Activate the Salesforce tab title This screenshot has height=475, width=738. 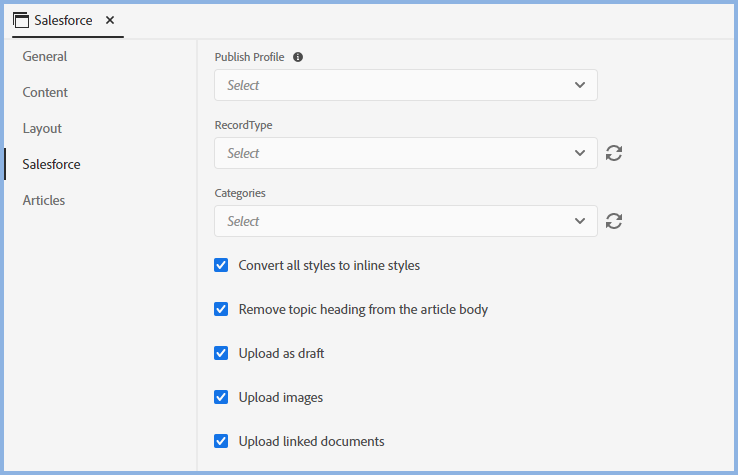(x=63, y=20)
